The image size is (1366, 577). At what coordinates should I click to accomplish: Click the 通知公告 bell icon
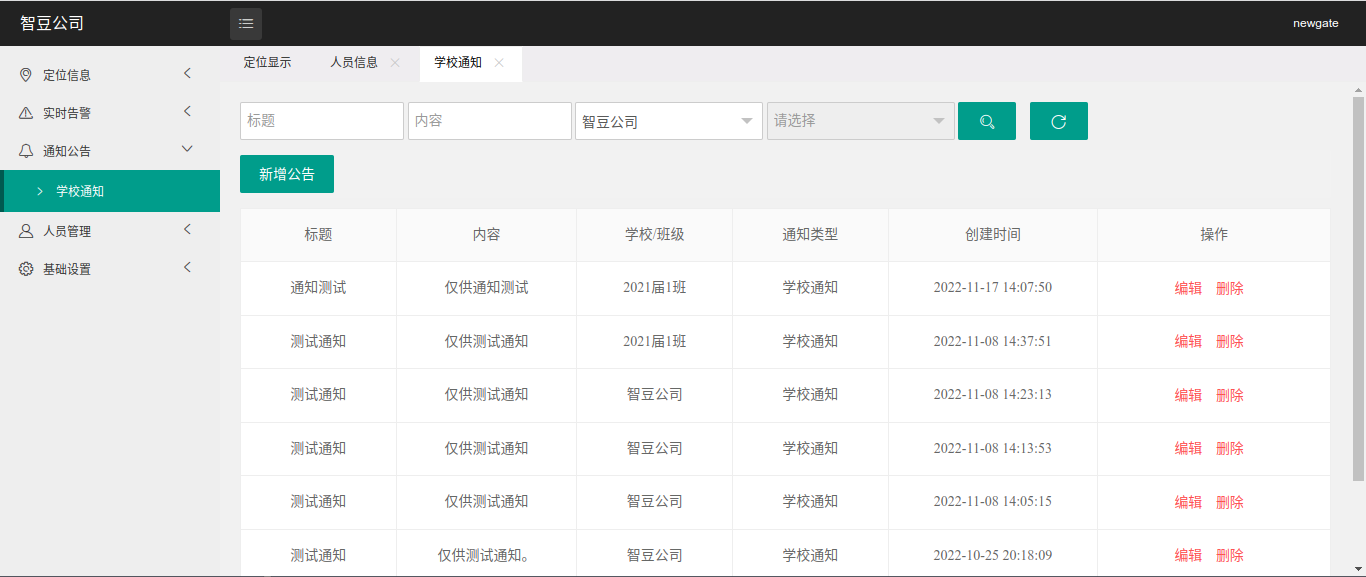point(26,151)
